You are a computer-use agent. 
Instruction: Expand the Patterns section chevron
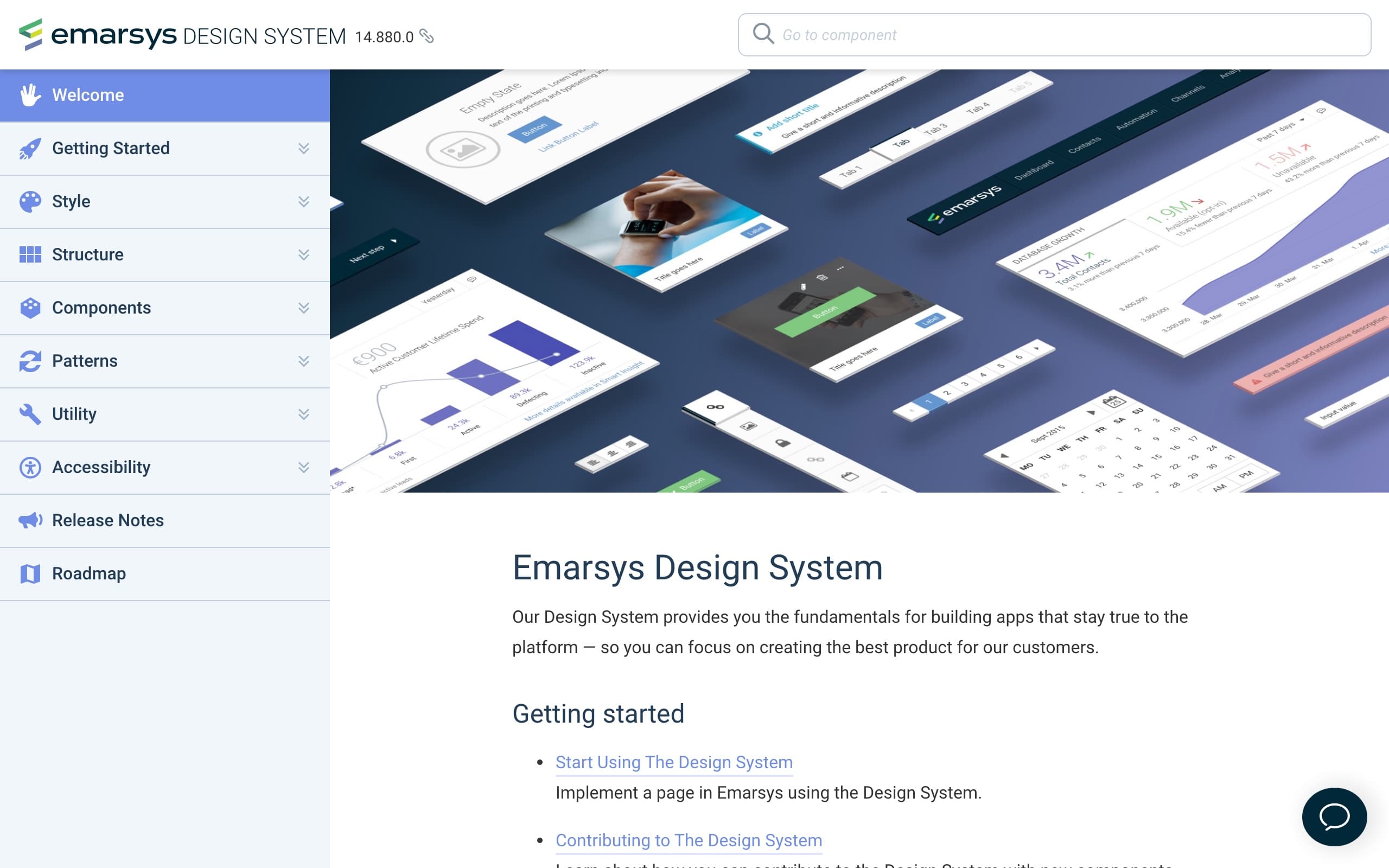tap(304, 361)
